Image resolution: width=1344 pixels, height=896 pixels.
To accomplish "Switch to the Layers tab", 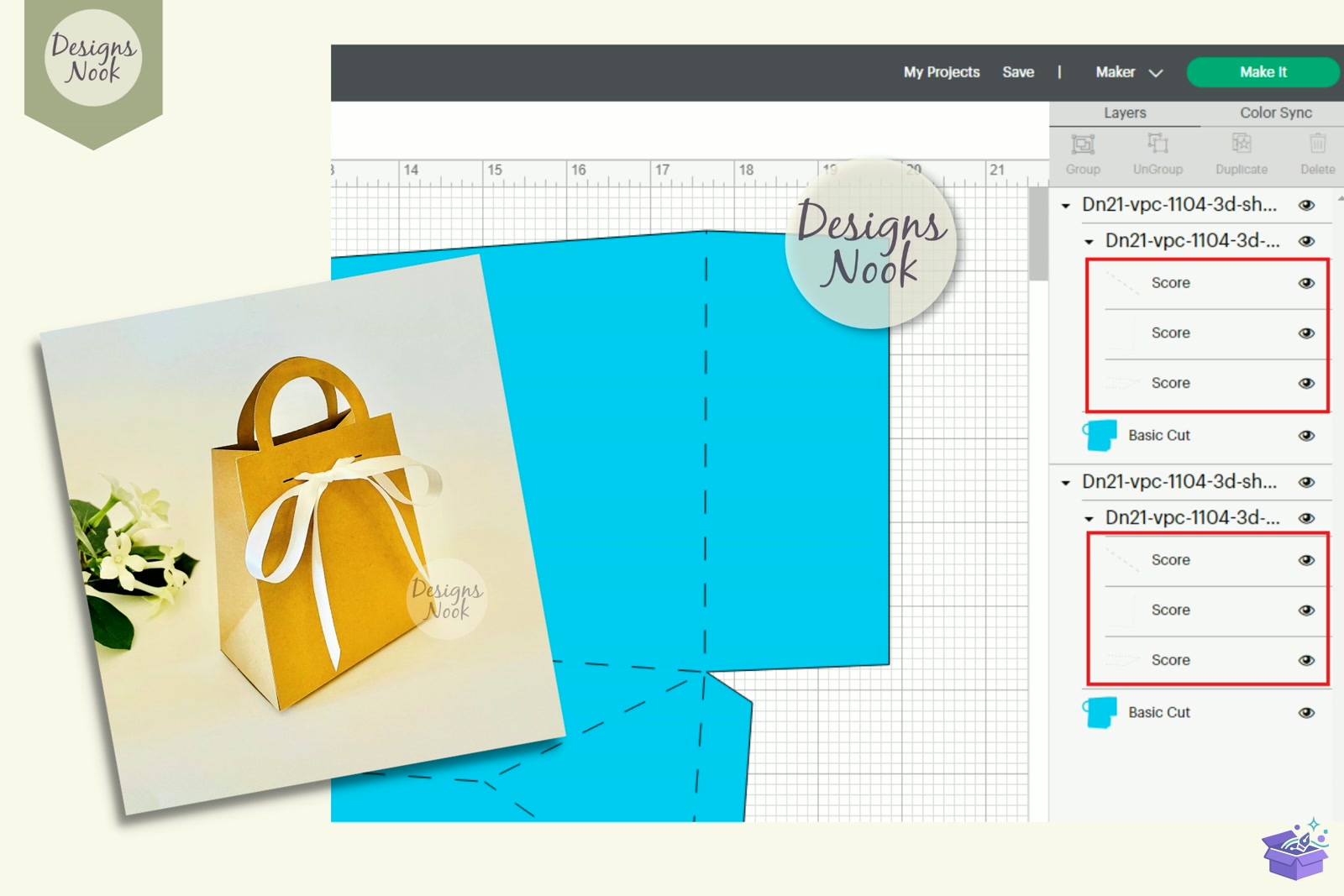I will point(1125,113).
